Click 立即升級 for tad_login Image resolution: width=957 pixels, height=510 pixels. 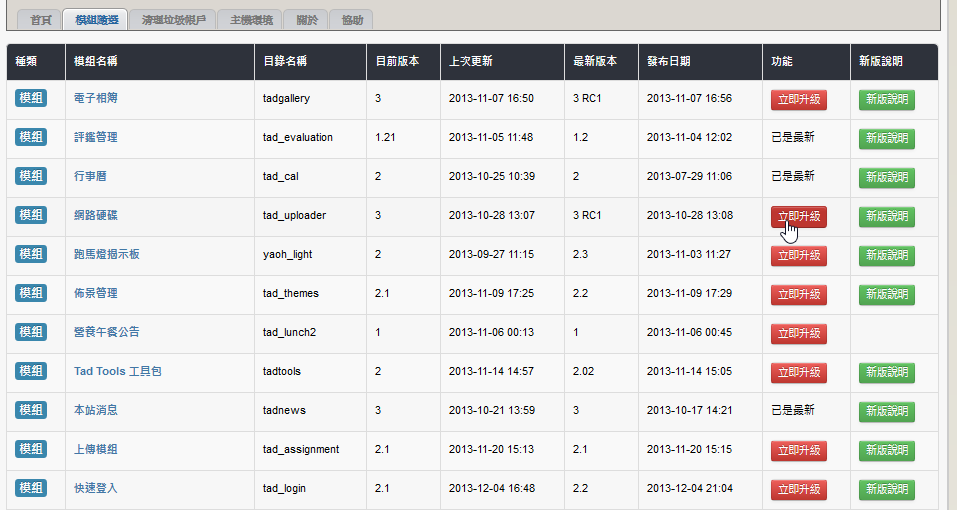coord(798,489)
